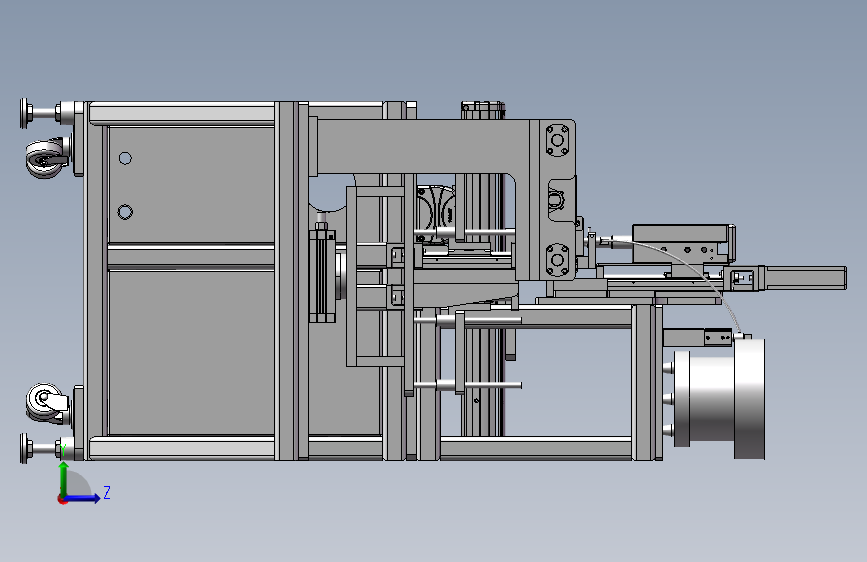
Task: Select the top horizontal aluminum profile beam
Action: (x=181, y=113)
